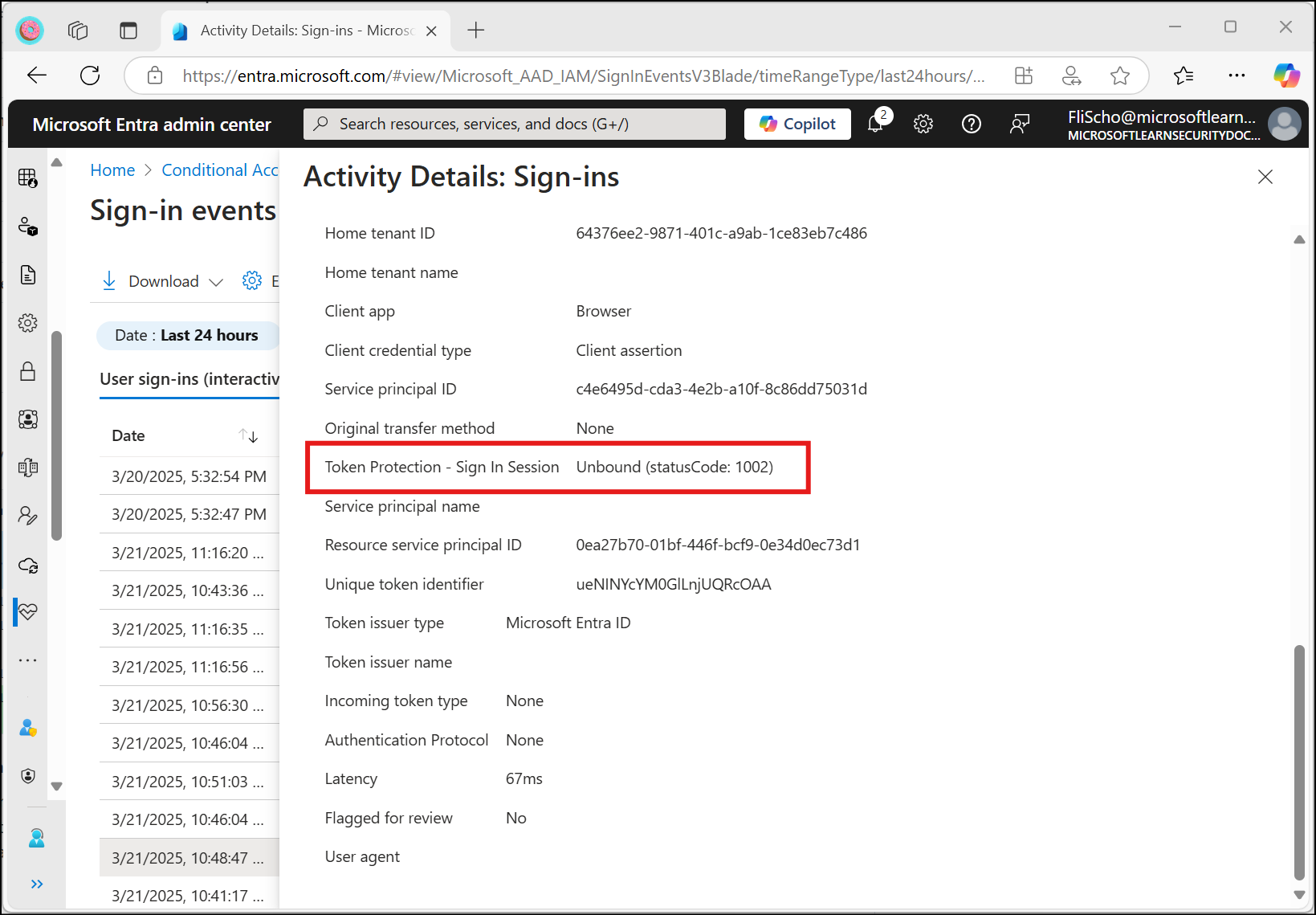Select the sign-in row from 10:48:47
This screenshot has height=915, width=1316.
189,857
